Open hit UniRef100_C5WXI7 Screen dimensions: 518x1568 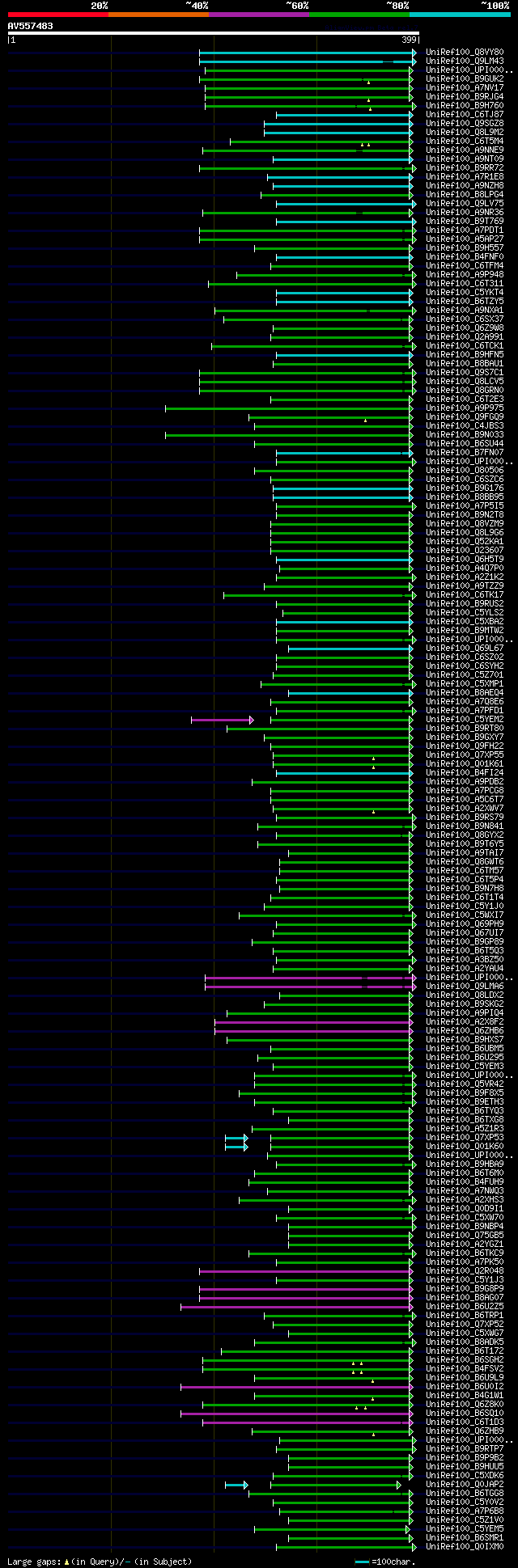click(465, 915)
